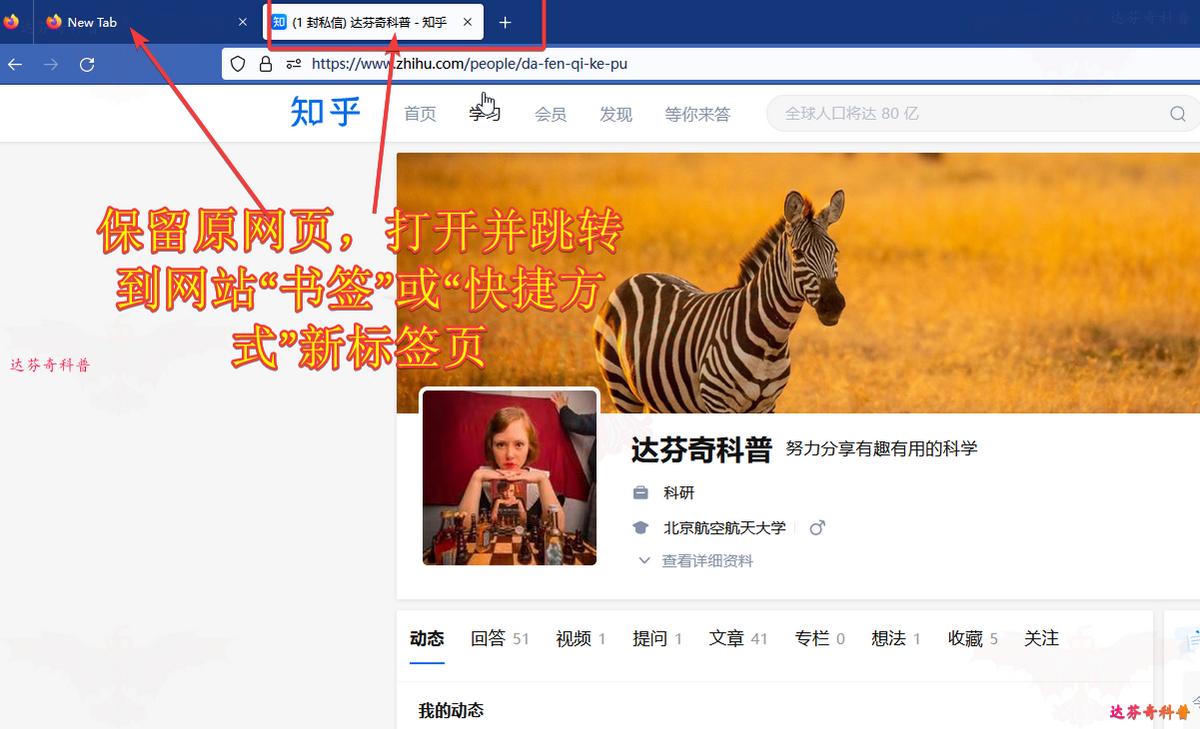Switch to the 文章 articles tab
The width and height of the screenshot is (1200, 729).
click(728, 638)
